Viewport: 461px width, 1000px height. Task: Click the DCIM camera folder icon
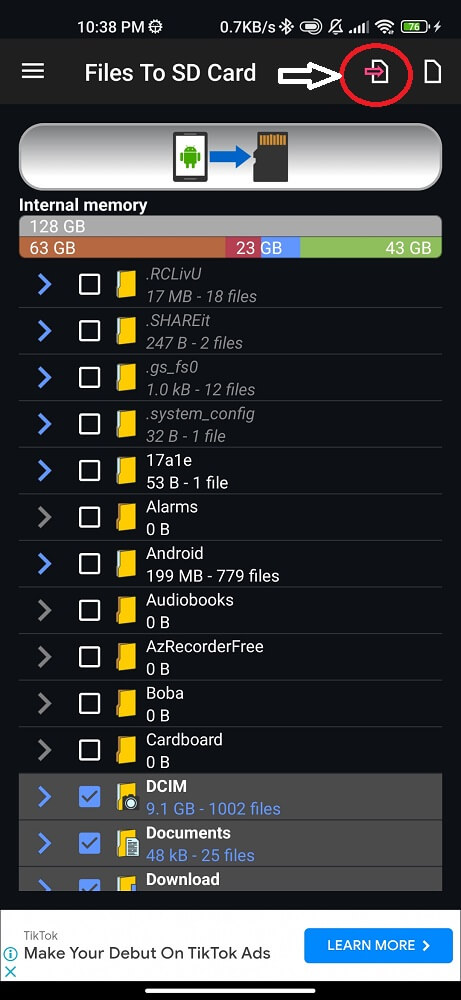click(x=127, y=797)
